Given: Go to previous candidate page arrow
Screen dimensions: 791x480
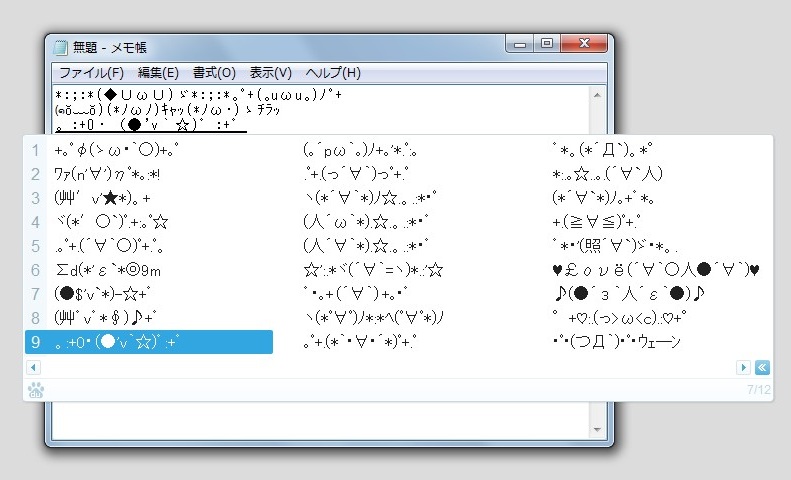Looking at the screenshot, I should (x=33, y=368).
